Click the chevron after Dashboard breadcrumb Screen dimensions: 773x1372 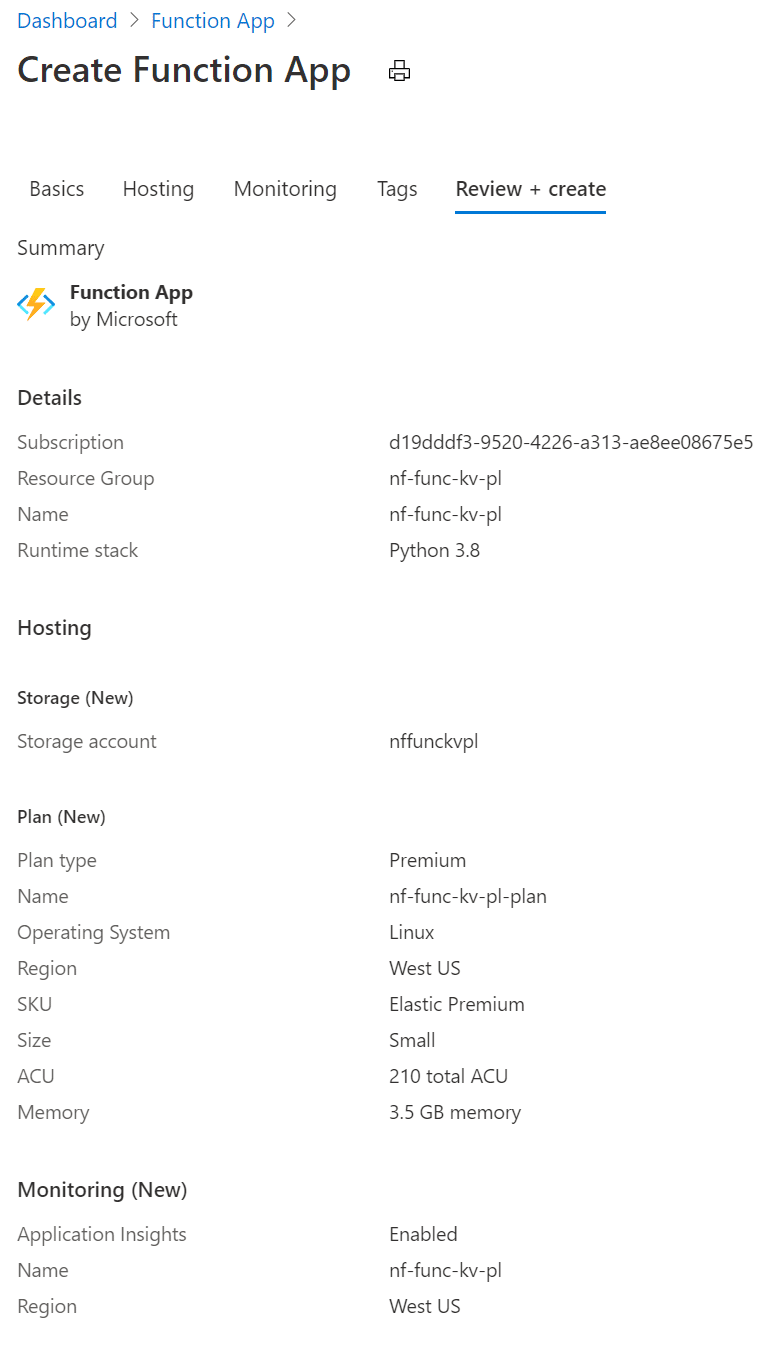tap(133, 20)
